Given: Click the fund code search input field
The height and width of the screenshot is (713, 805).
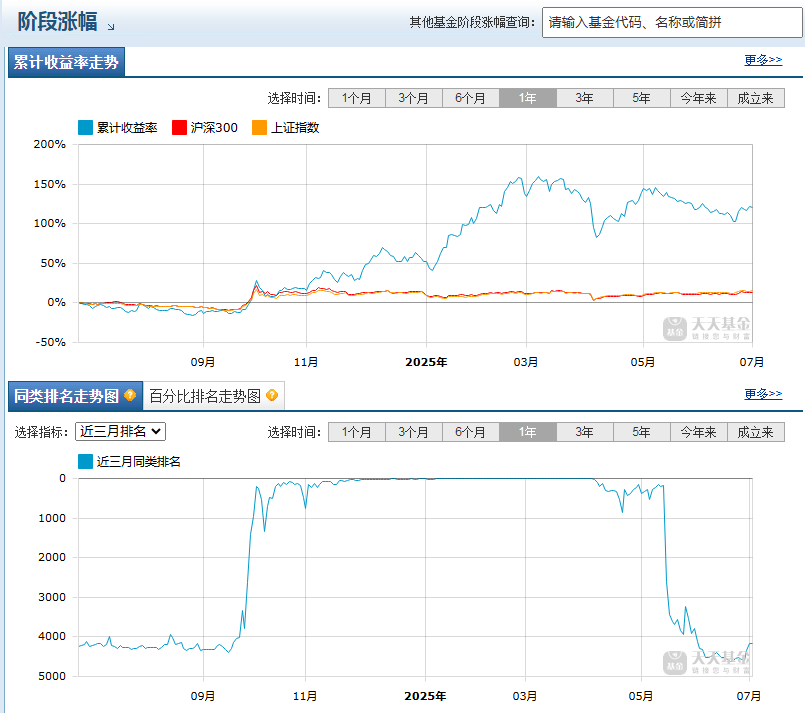Looking at the screenshot, I should [672, 23].
